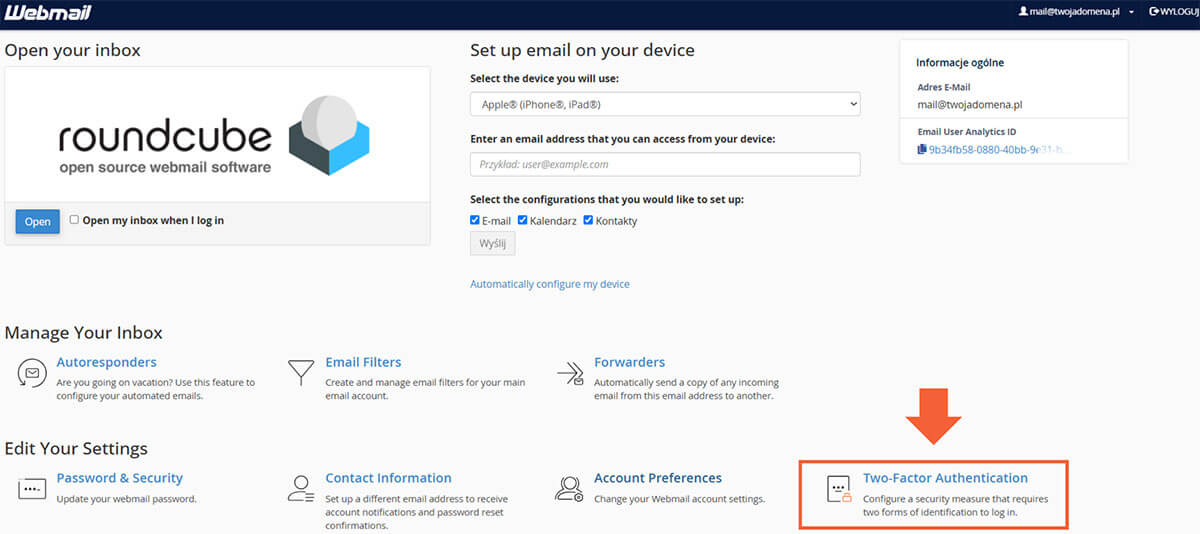Click the Account Preferences gear-user icon
1200x534 pixels.
(569, 489)
